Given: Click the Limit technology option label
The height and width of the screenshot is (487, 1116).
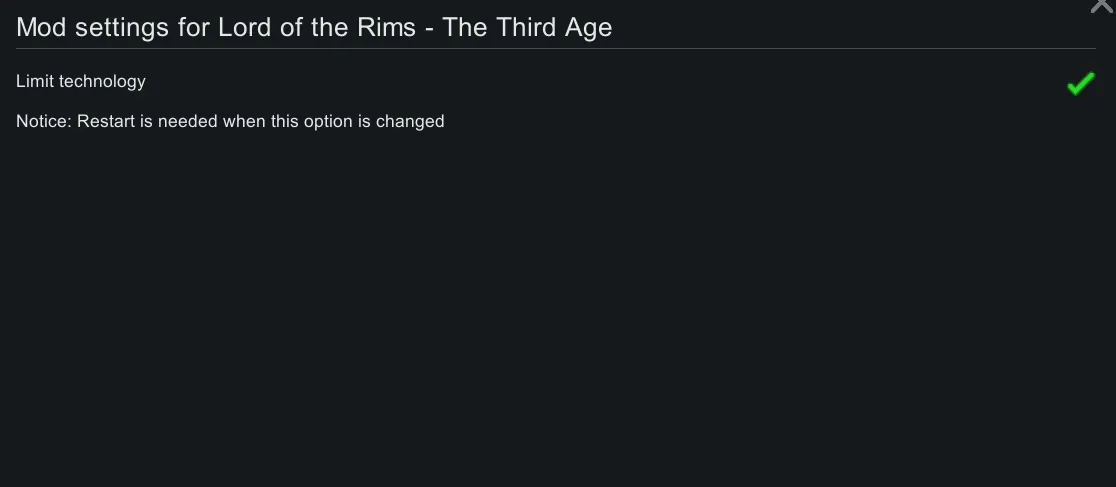Looking at the screenshot, I should click(x=81, y=82).
